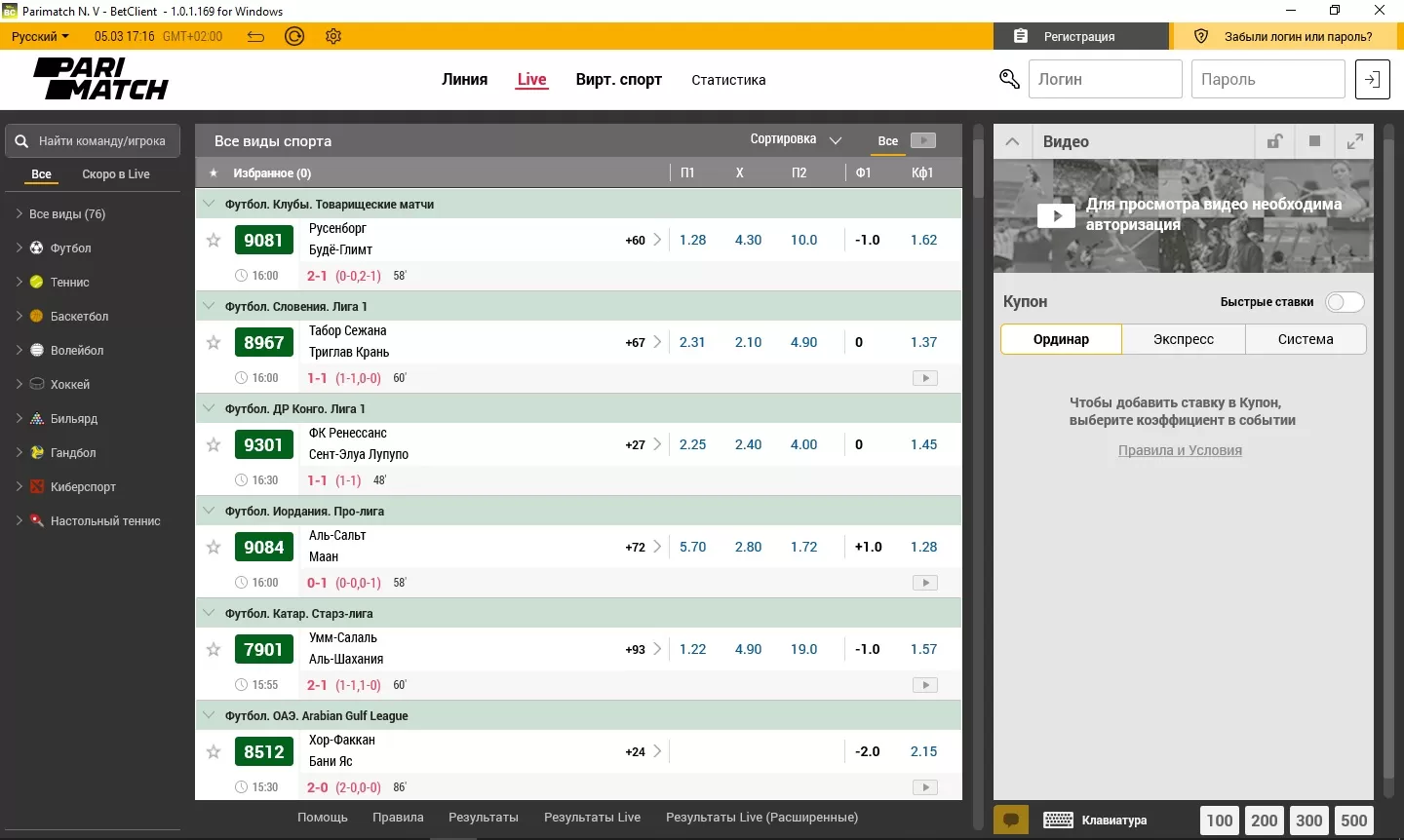The width and height of the screenshot is (1404, 840).
Task: Open the chat bubble icon at bottom
Action: pyautogui.click(x=1011, y=821)
